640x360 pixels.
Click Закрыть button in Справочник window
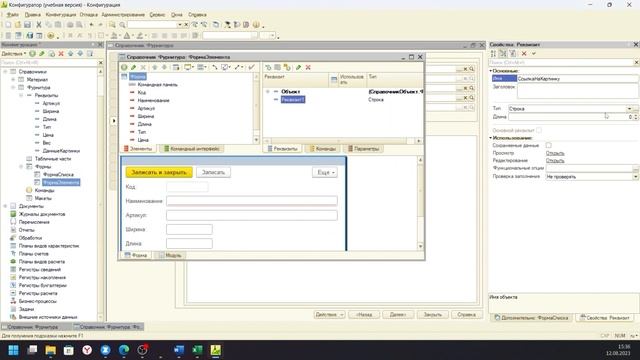[432, 315]
